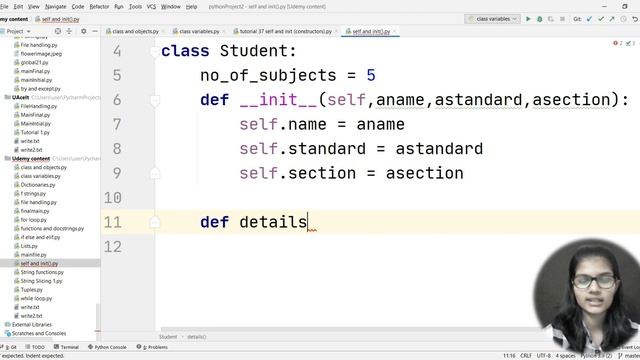640x360 pixels.
Task: Toggle fold end marker on line 9
Action: [155, 174]
